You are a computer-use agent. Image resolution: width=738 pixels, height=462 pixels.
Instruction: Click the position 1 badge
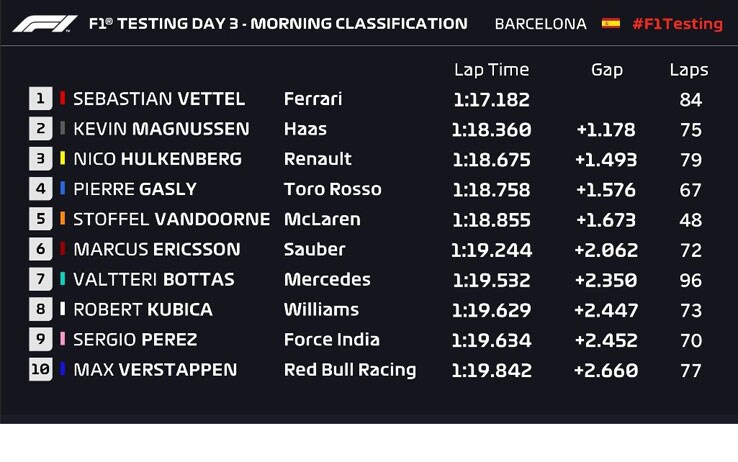[40, 99]
